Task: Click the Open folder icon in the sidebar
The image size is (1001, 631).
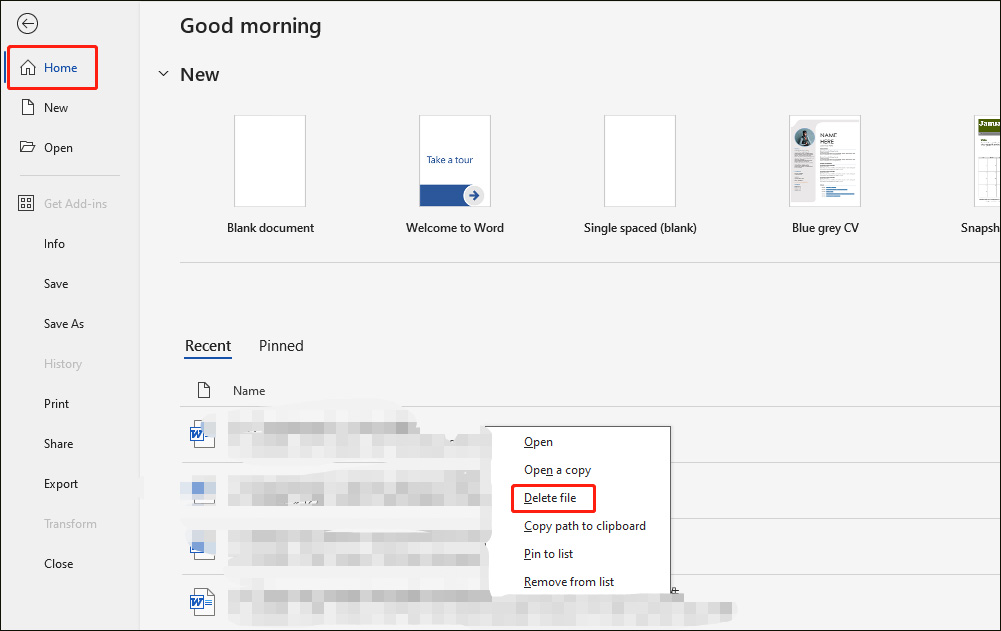Action: click(27, 147)
